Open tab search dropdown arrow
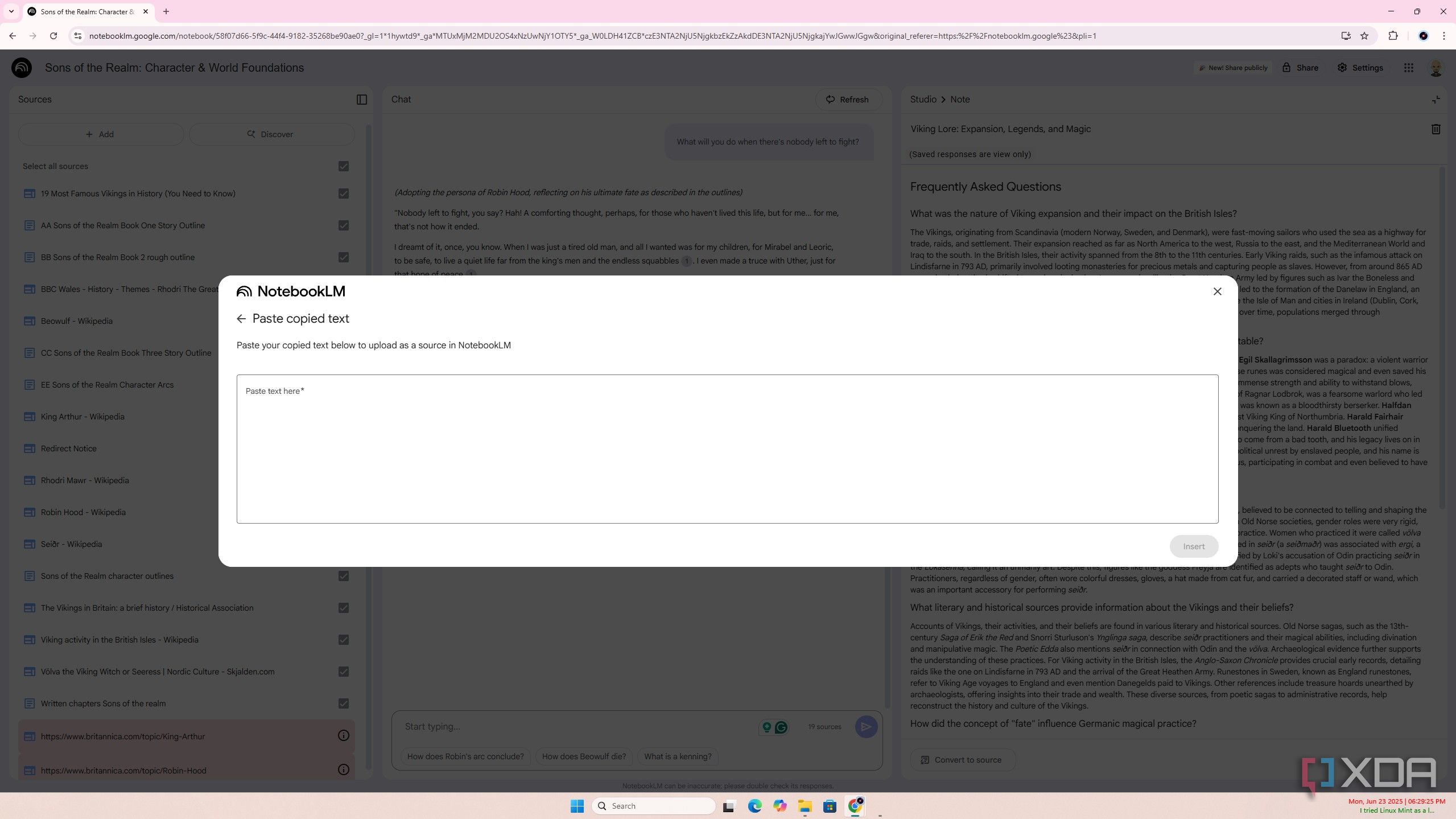 (11, 11)
